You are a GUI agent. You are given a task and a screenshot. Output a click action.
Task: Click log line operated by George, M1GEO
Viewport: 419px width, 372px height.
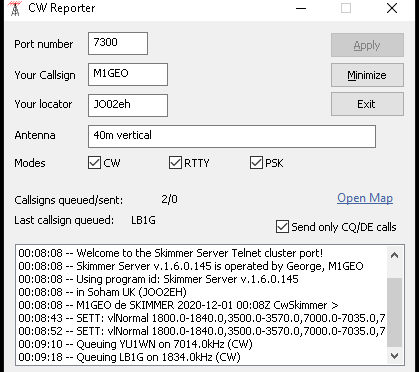coord(191,266)
